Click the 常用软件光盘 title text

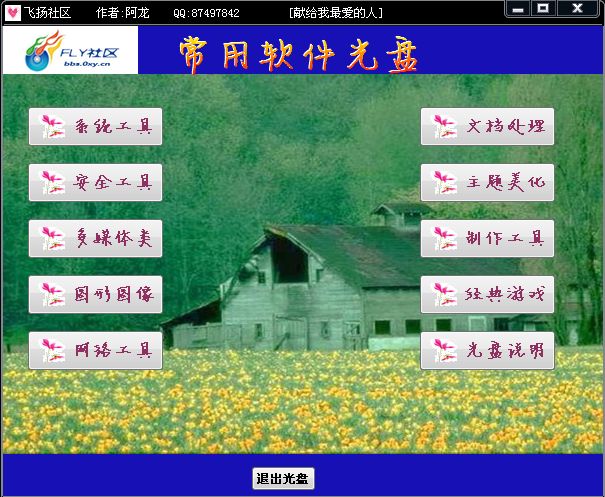click(x=298, y=56)
